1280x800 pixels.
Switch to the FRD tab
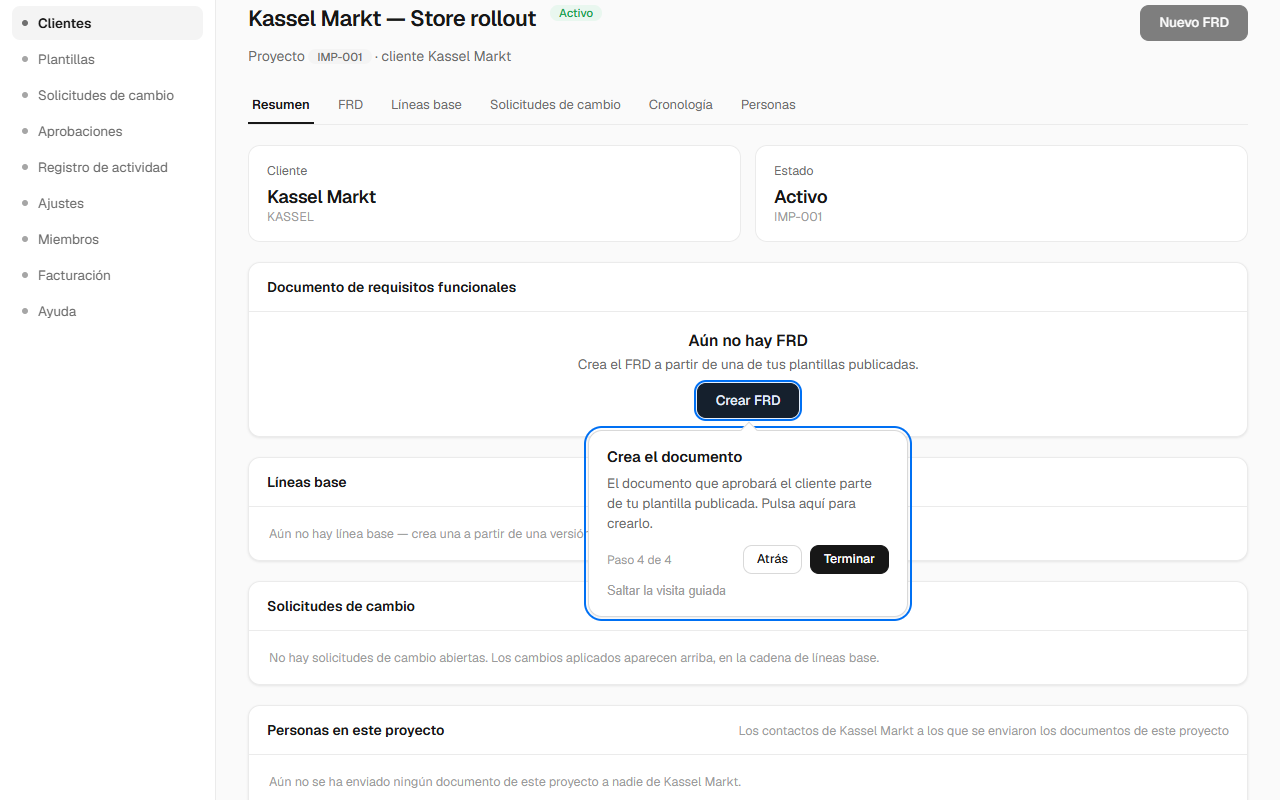click(350, 104)
